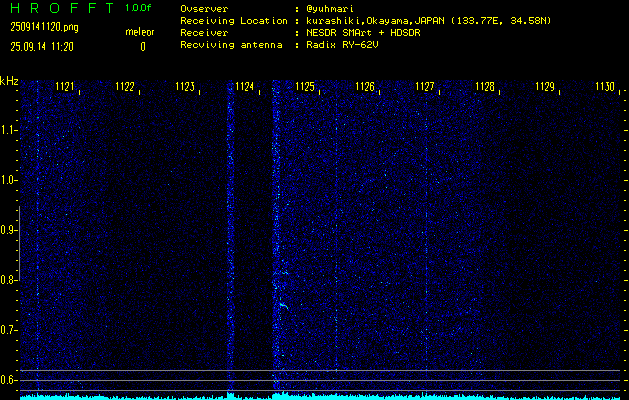Screen dimensions: 629x400
Task: Click the 1129 time marker
Action: (x=545, y=87)
